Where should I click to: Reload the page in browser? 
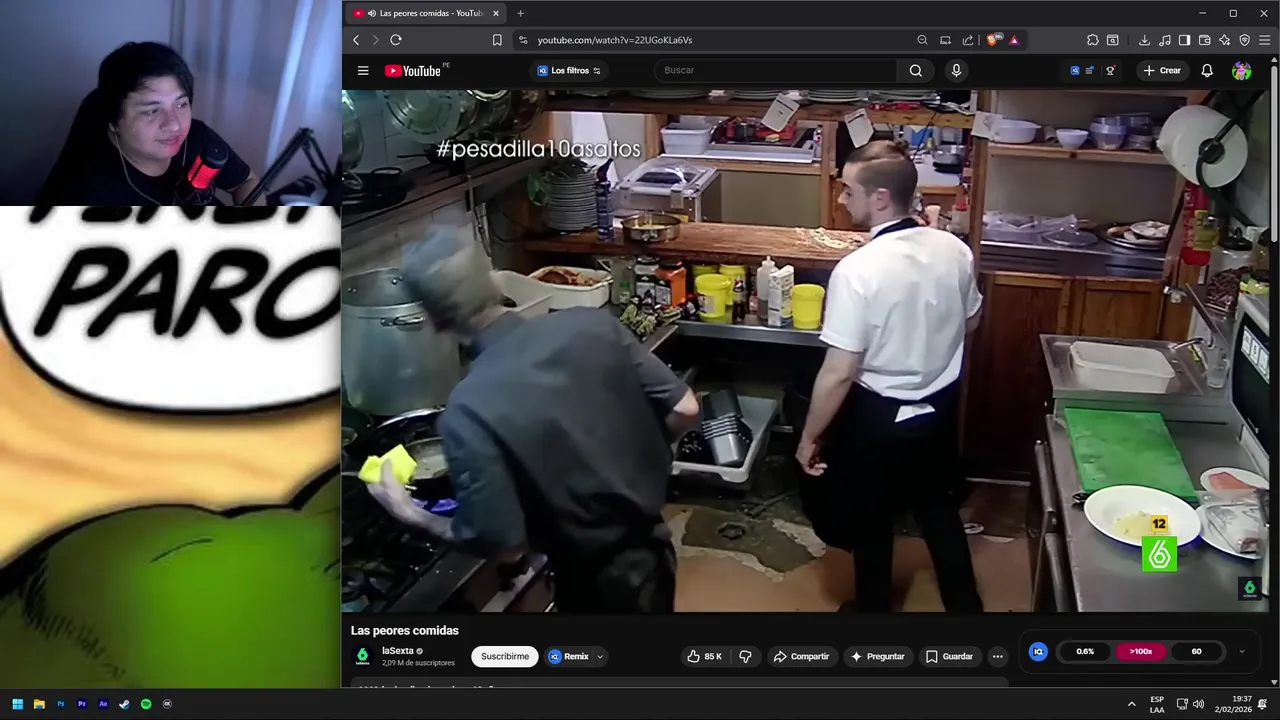[x=396, y=40]
